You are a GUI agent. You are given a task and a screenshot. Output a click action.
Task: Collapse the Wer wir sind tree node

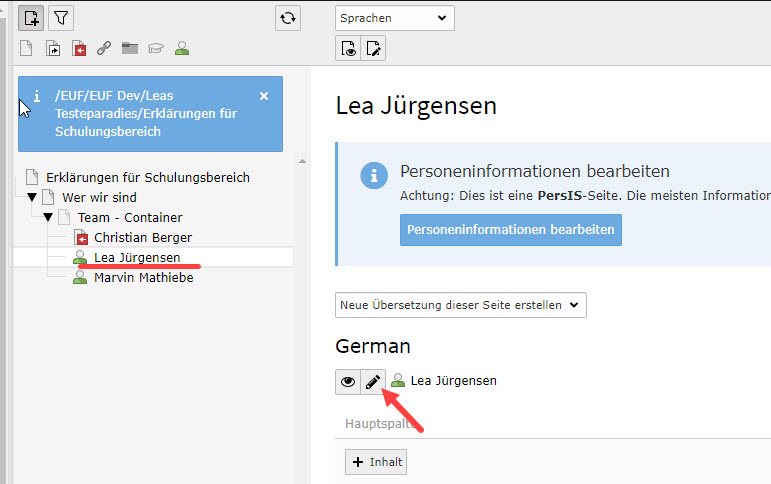pyautogui.click(x=32, y=198)
